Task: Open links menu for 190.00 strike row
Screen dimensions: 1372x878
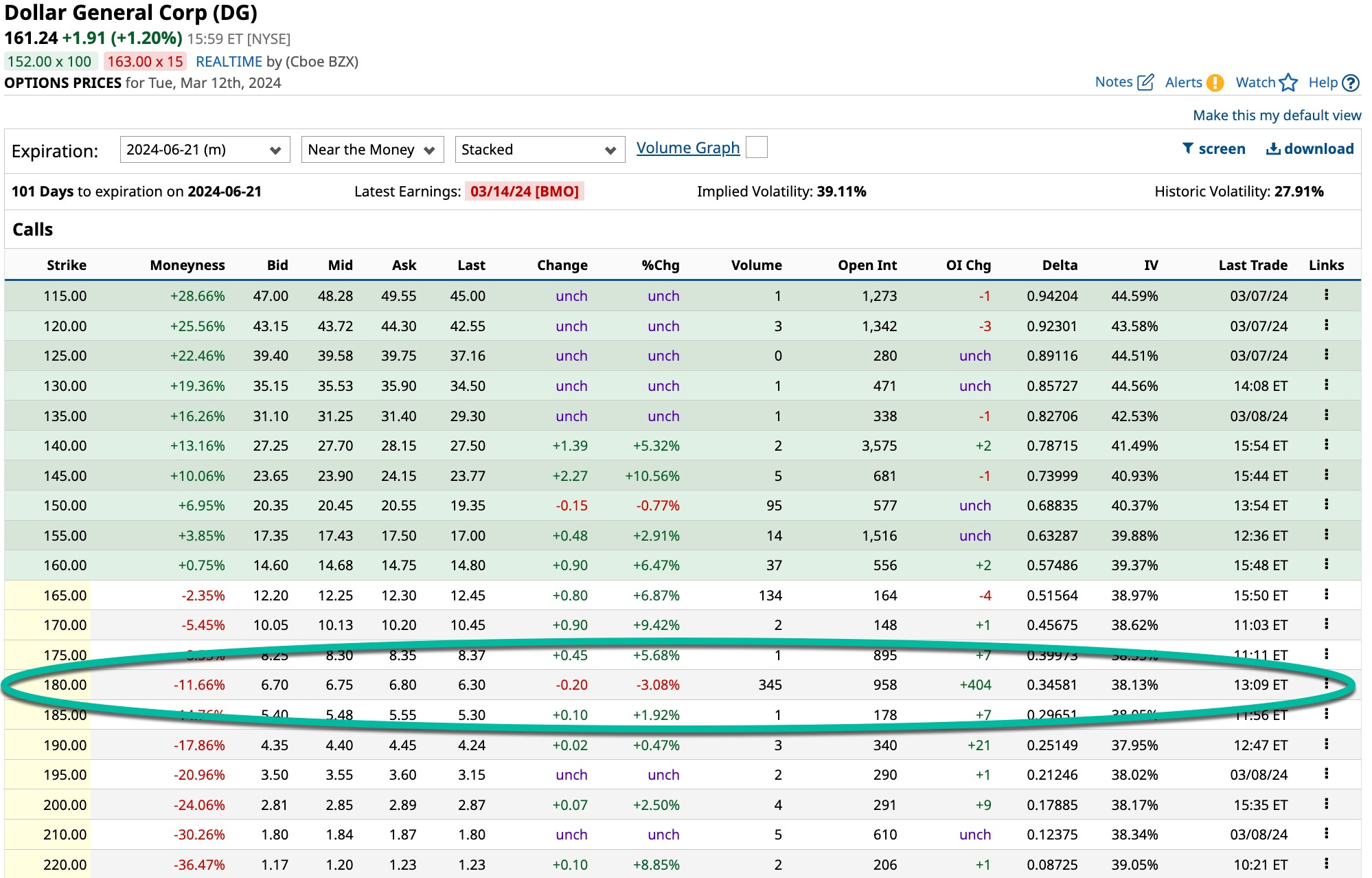Action: coord(1326,744)
